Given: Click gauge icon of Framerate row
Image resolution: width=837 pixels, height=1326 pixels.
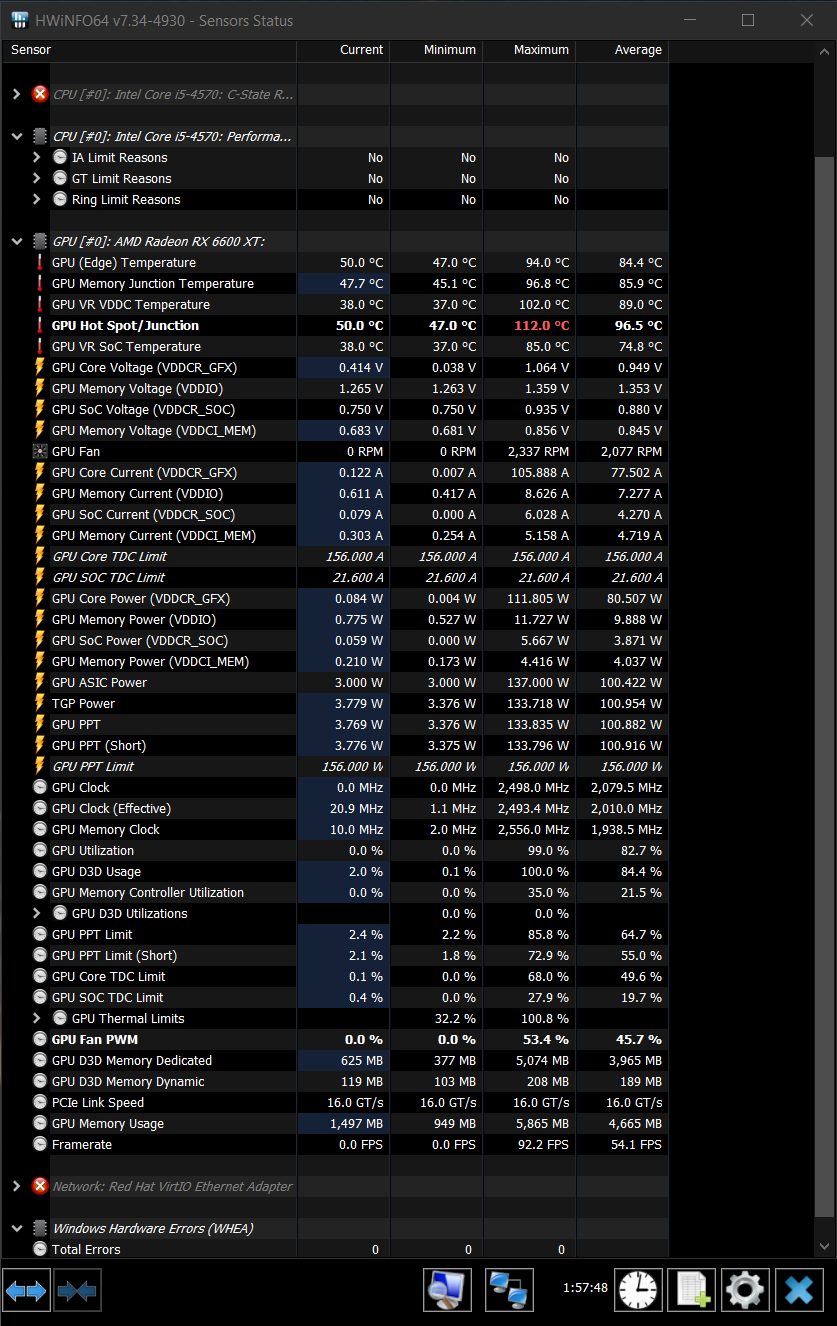Looking at the screenshot, I should tap(40, 1144).
